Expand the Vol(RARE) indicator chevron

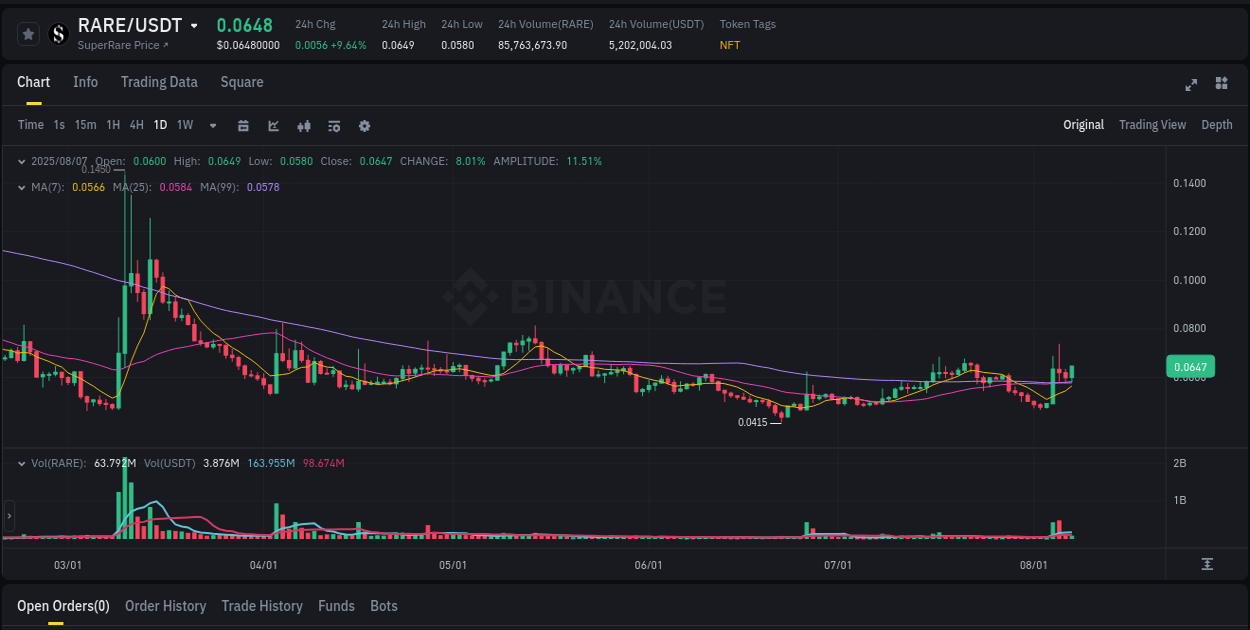point(22,462)
